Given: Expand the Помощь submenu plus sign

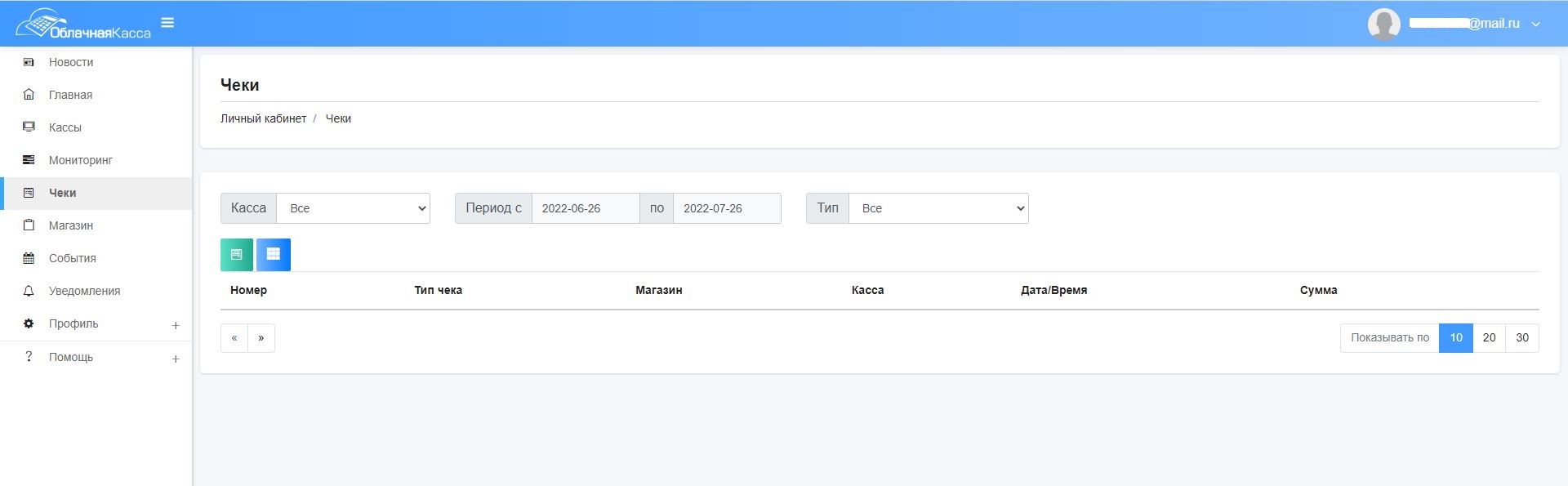Looking at the screenshot, I should [176, 359].
